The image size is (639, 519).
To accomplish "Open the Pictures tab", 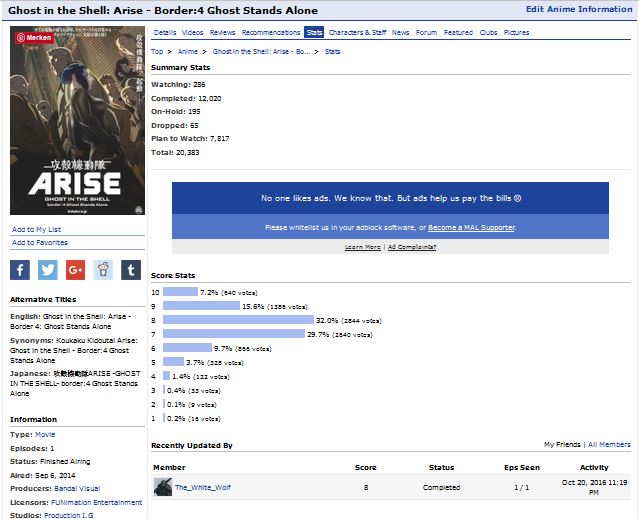I will 517,32.
